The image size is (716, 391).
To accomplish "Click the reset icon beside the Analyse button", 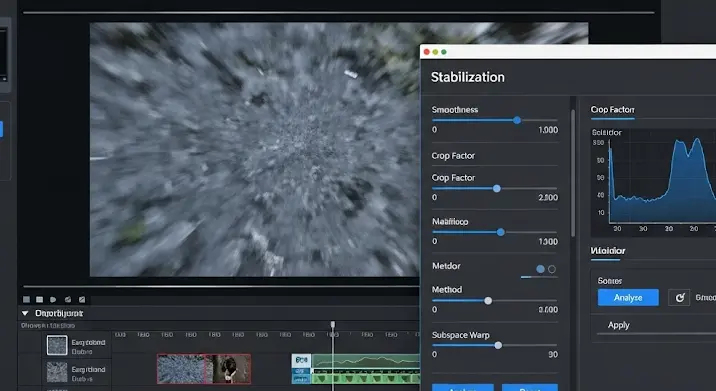I will [679, 297].
